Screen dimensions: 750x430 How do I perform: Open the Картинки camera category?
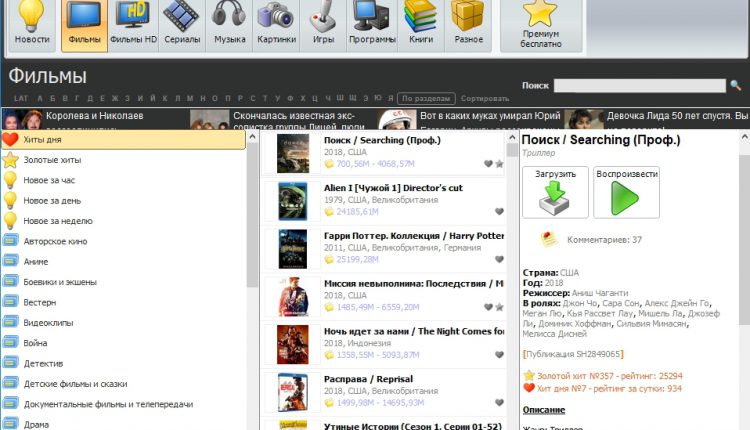tap(276, 25)
